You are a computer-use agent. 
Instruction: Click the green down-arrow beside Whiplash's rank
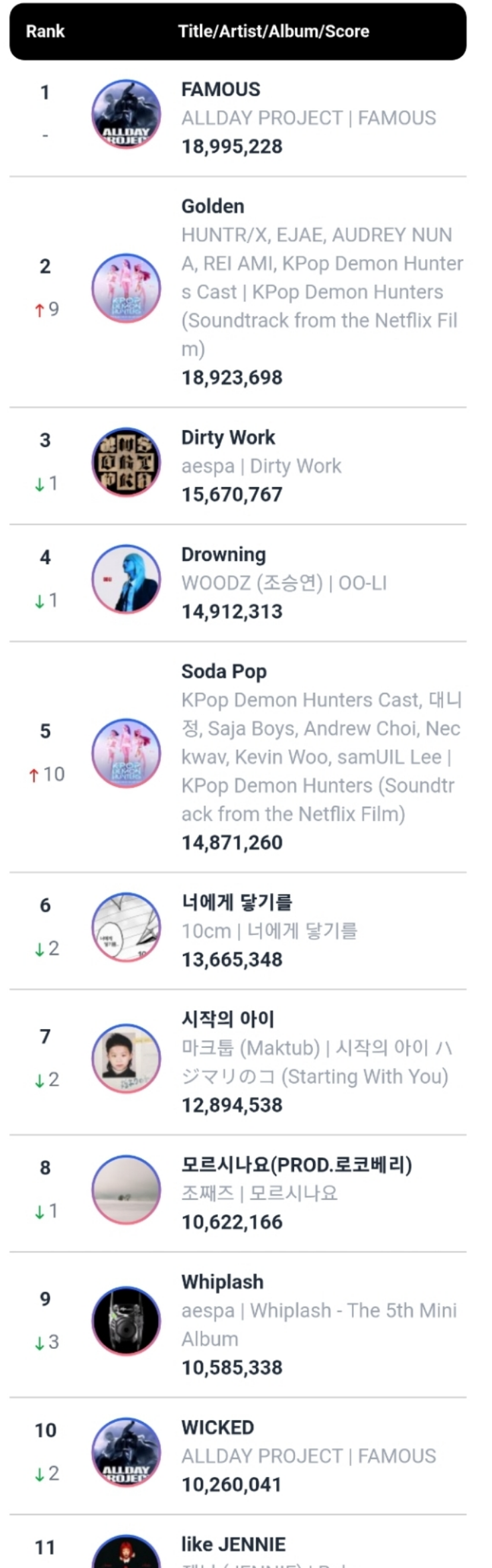tap(39, 1343)
